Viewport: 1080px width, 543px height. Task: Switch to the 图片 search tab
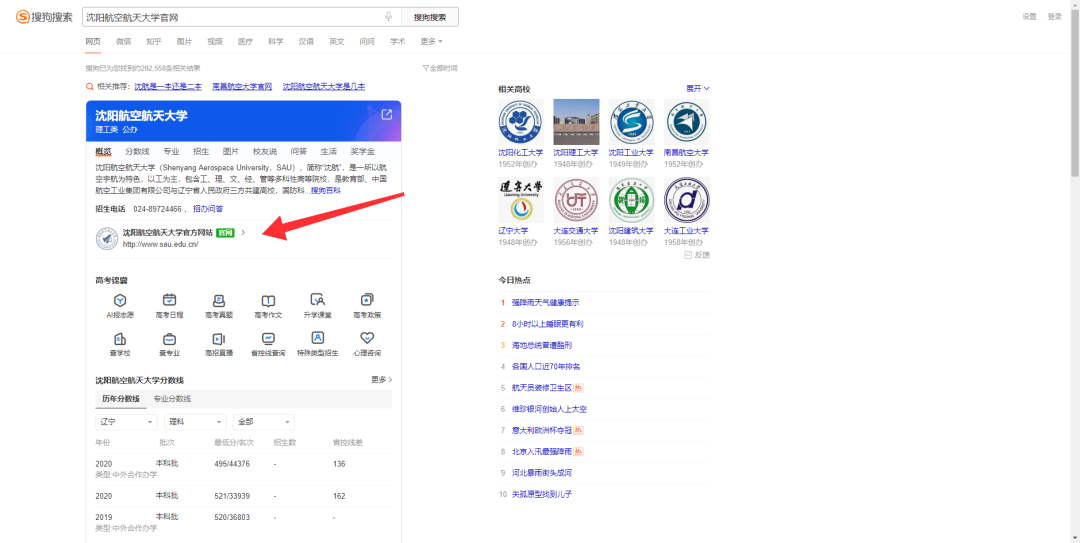coord(184,41)
